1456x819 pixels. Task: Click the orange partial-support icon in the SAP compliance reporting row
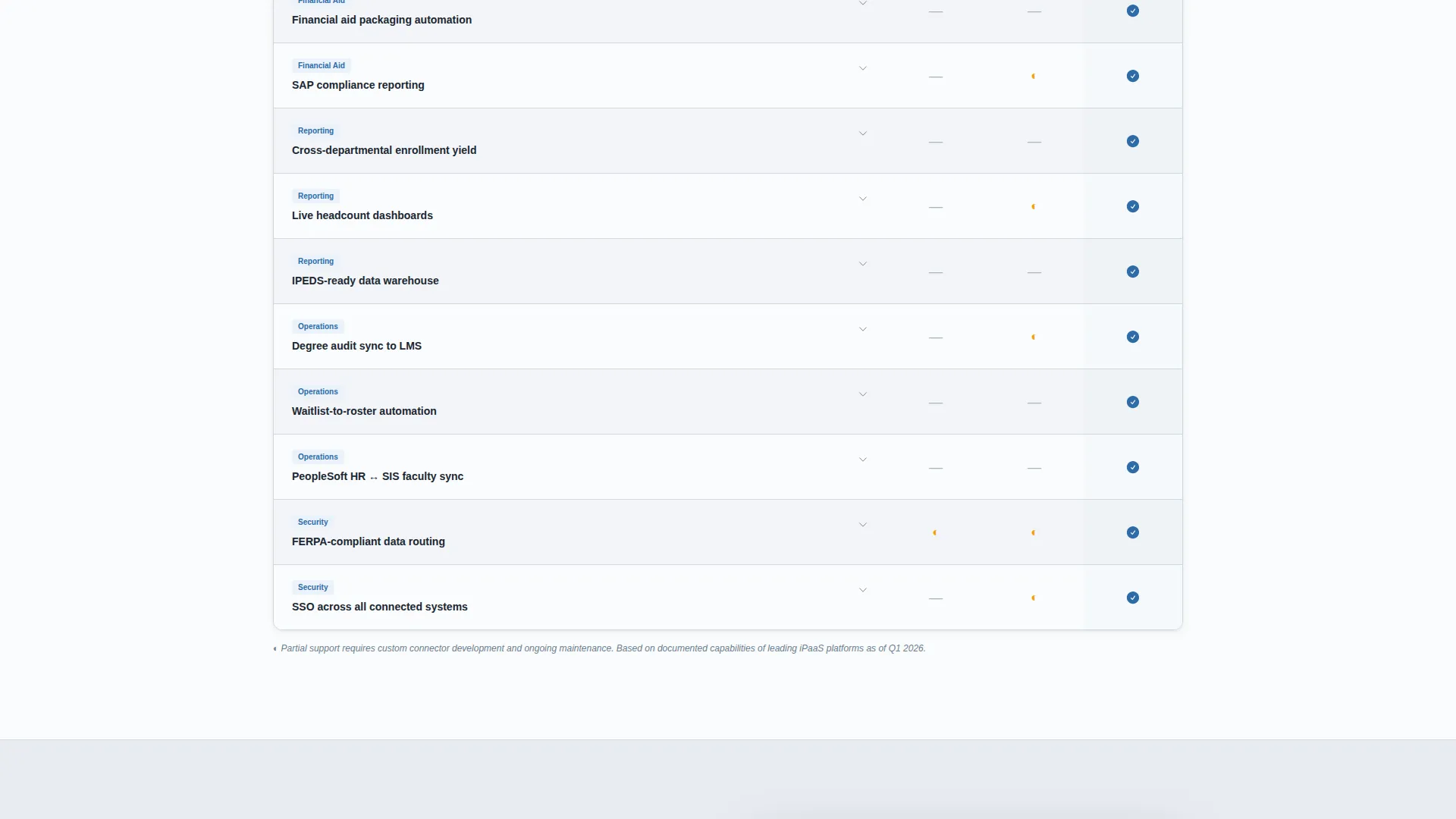1034,77
